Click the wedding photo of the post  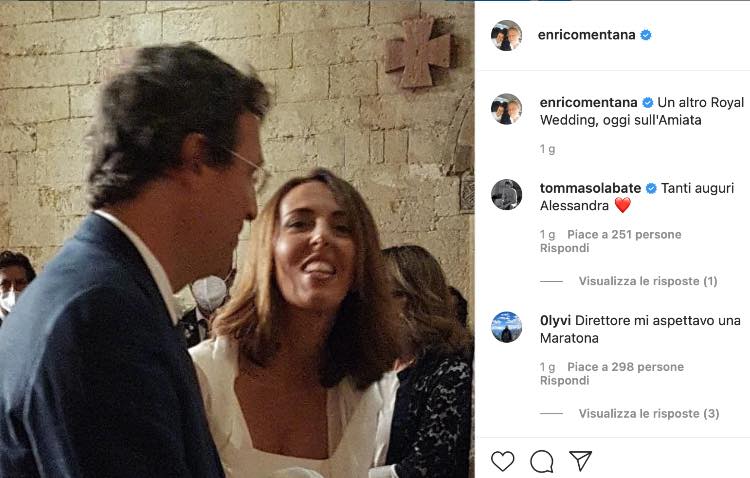pyautogui.click(x=237, y=239)
